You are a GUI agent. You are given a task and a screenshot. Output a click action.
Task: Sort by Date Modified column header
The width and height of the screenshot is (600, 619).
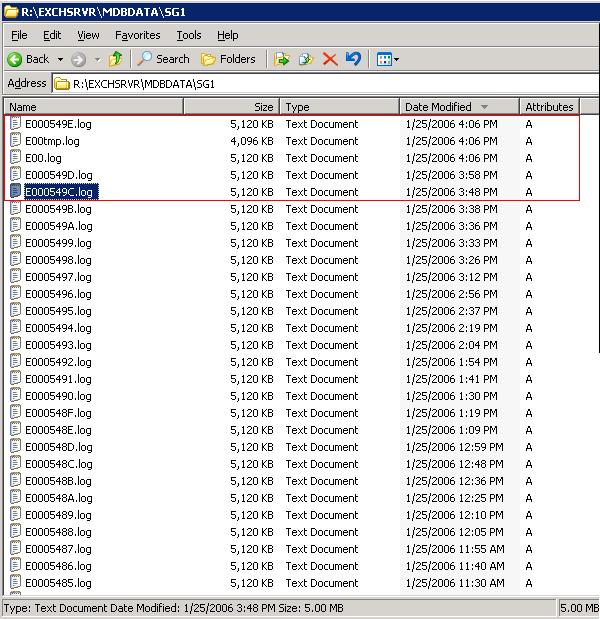[x=459, y=107]
